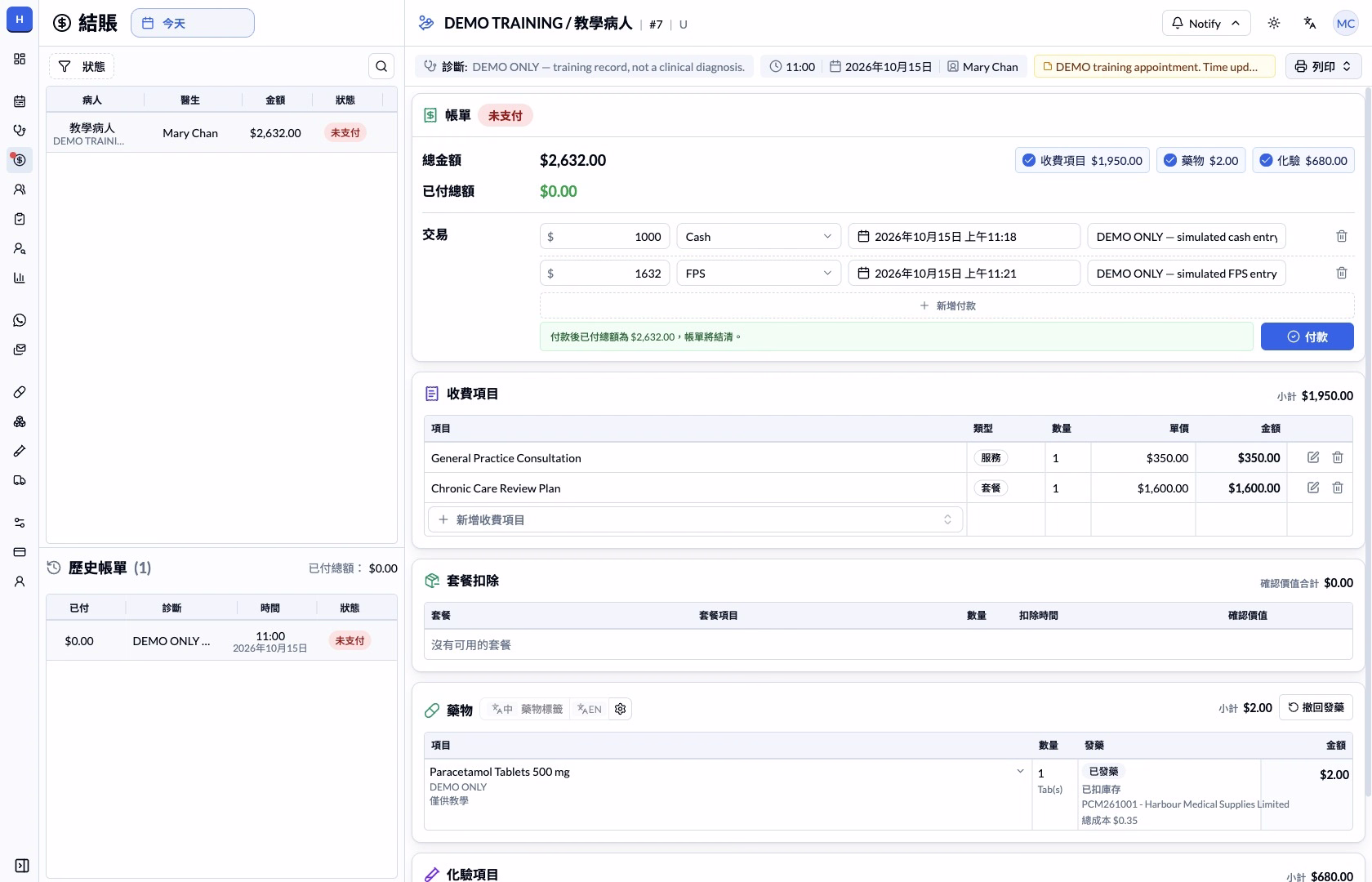
Task: Click 新增付款 to add a payment
Action: tap(947, 305)
